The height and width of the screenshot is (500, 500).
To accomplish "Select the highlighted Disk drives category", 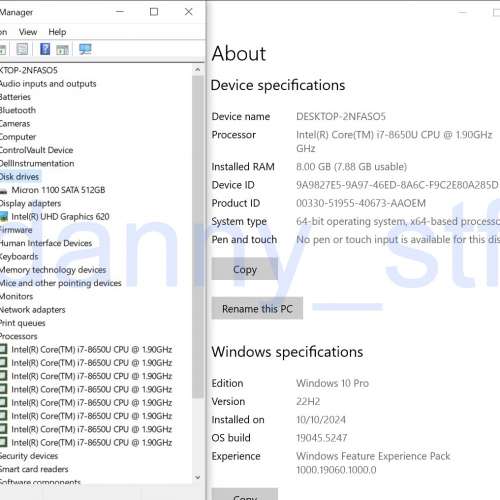I will point(19,177).
